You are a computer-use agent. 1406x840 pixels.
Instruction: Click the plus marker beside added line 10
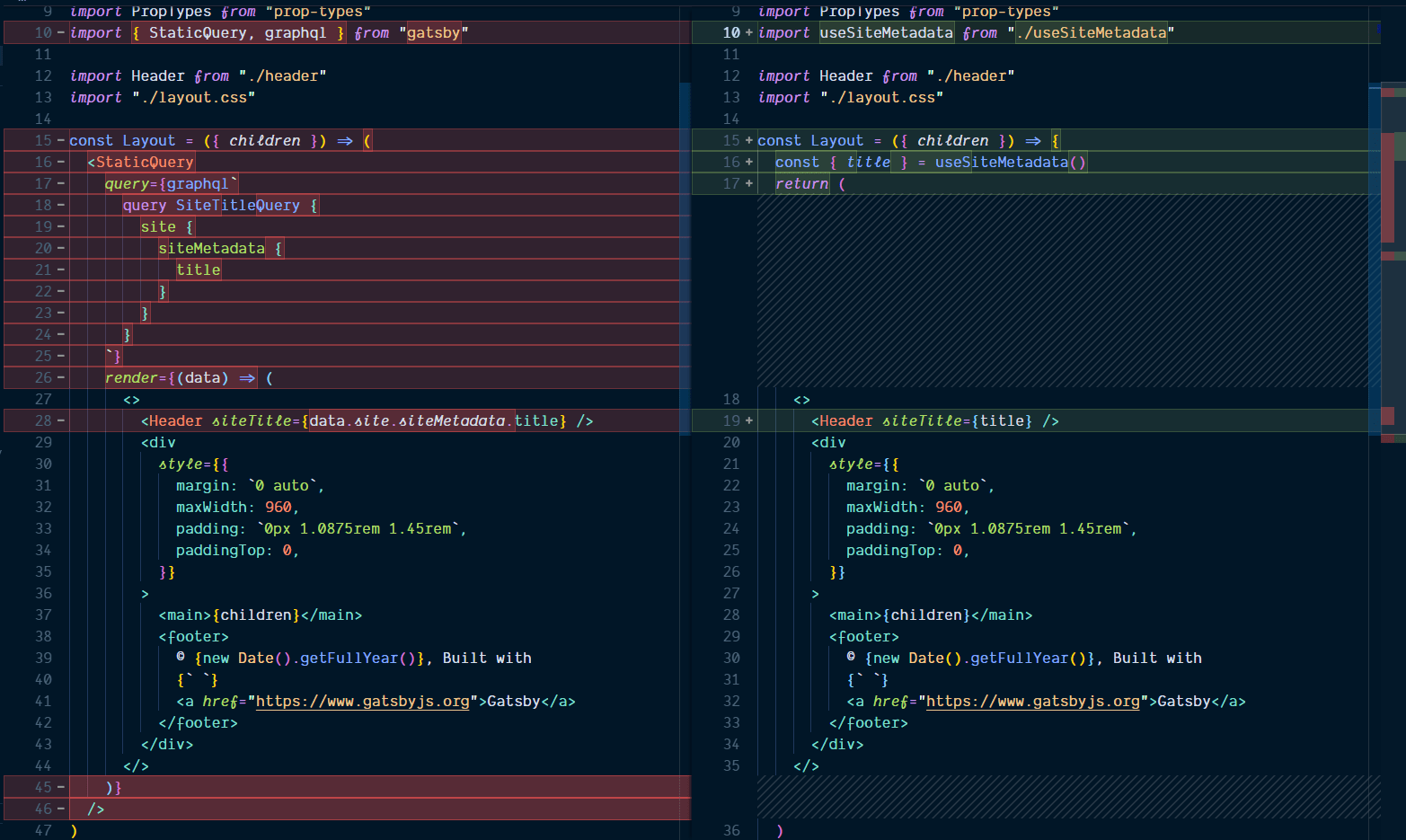click(x=747, y=32)
